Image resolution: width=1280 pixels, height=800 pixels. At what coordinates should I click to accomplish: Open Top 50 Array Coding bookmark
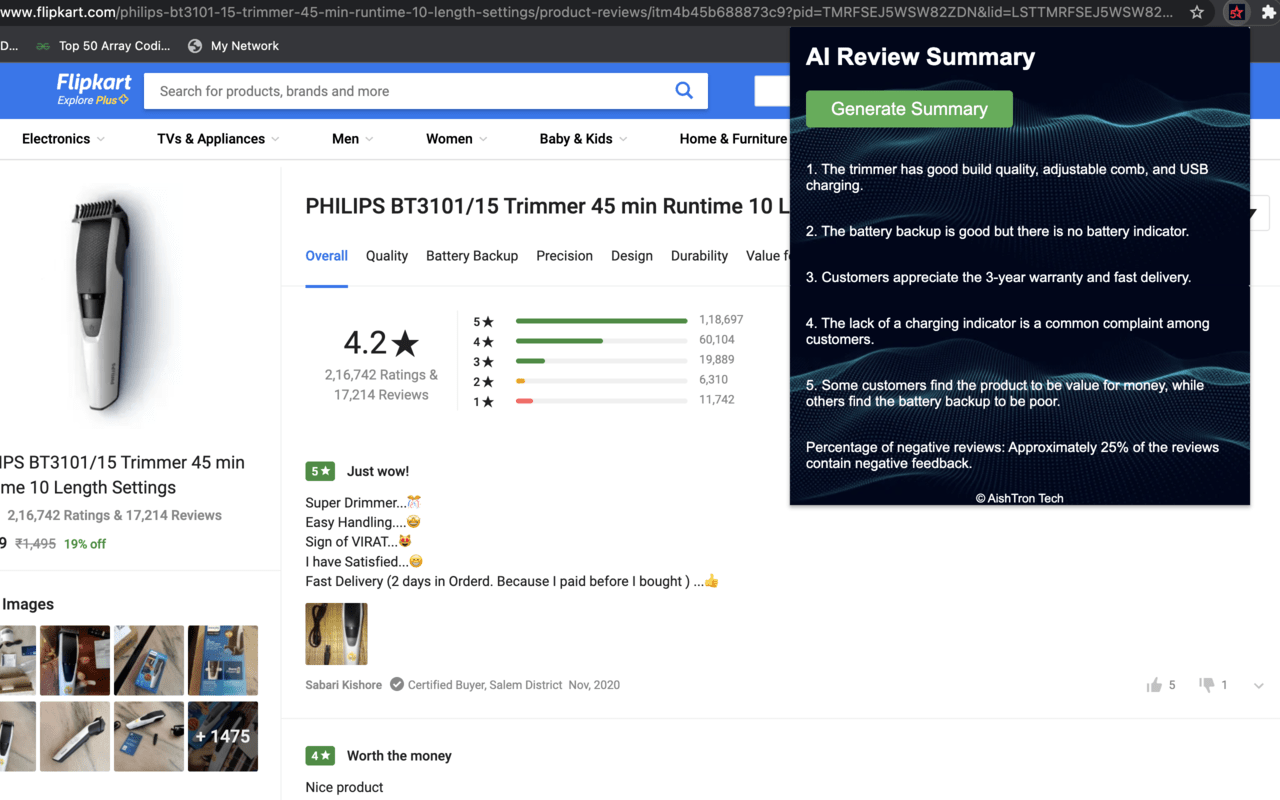pyautogui.click(x=103, y=46)
